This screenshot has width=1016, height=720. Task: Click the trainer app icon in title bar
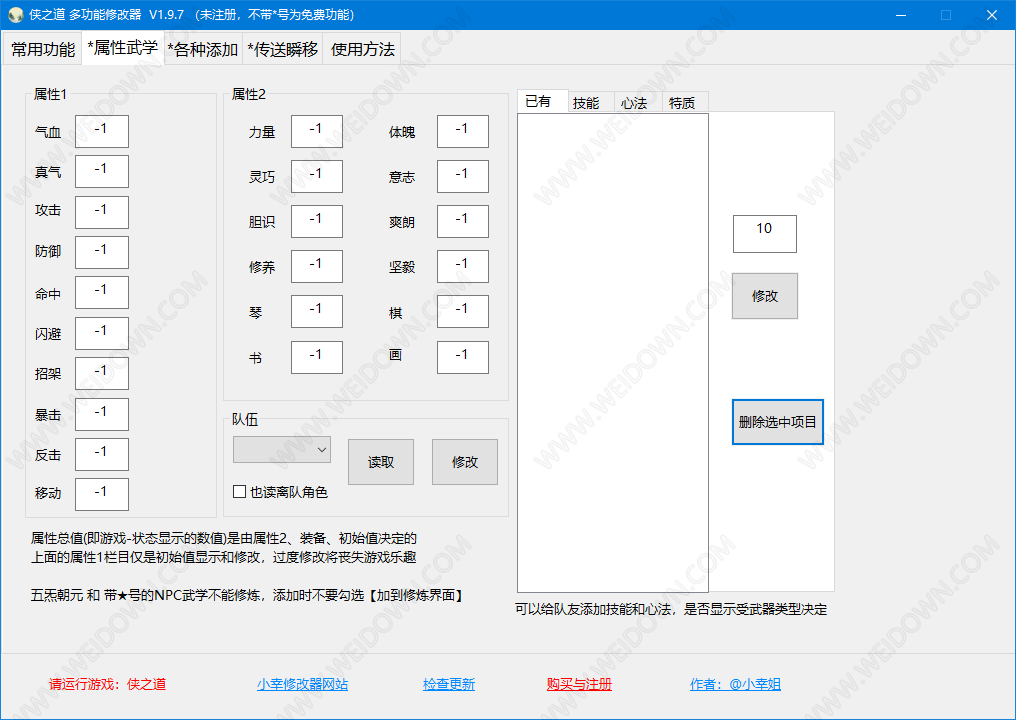[x=16, y=14]
